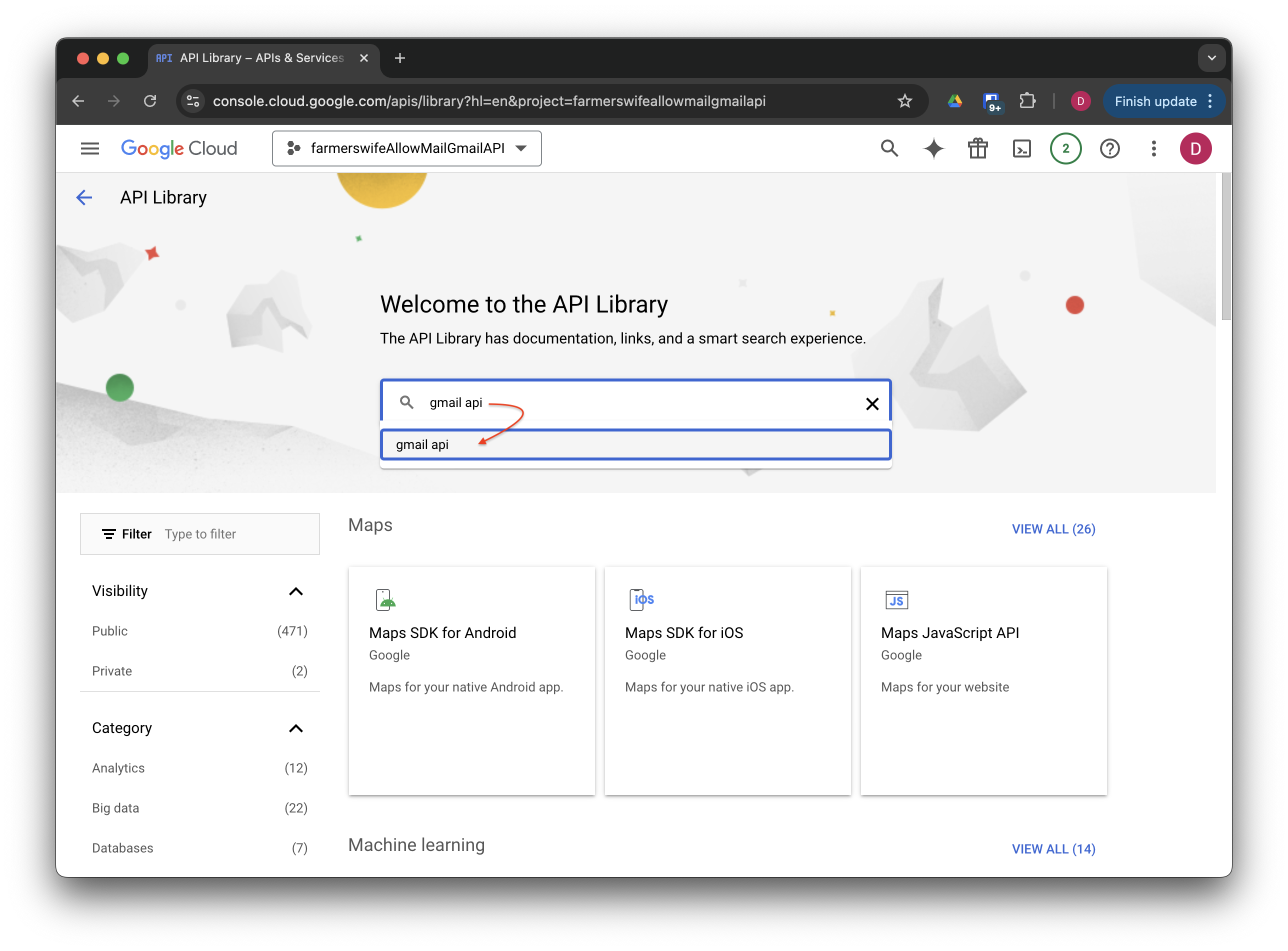
Task: Click the Gemini AI sparkle icon
Action: (x=933, y=148)
